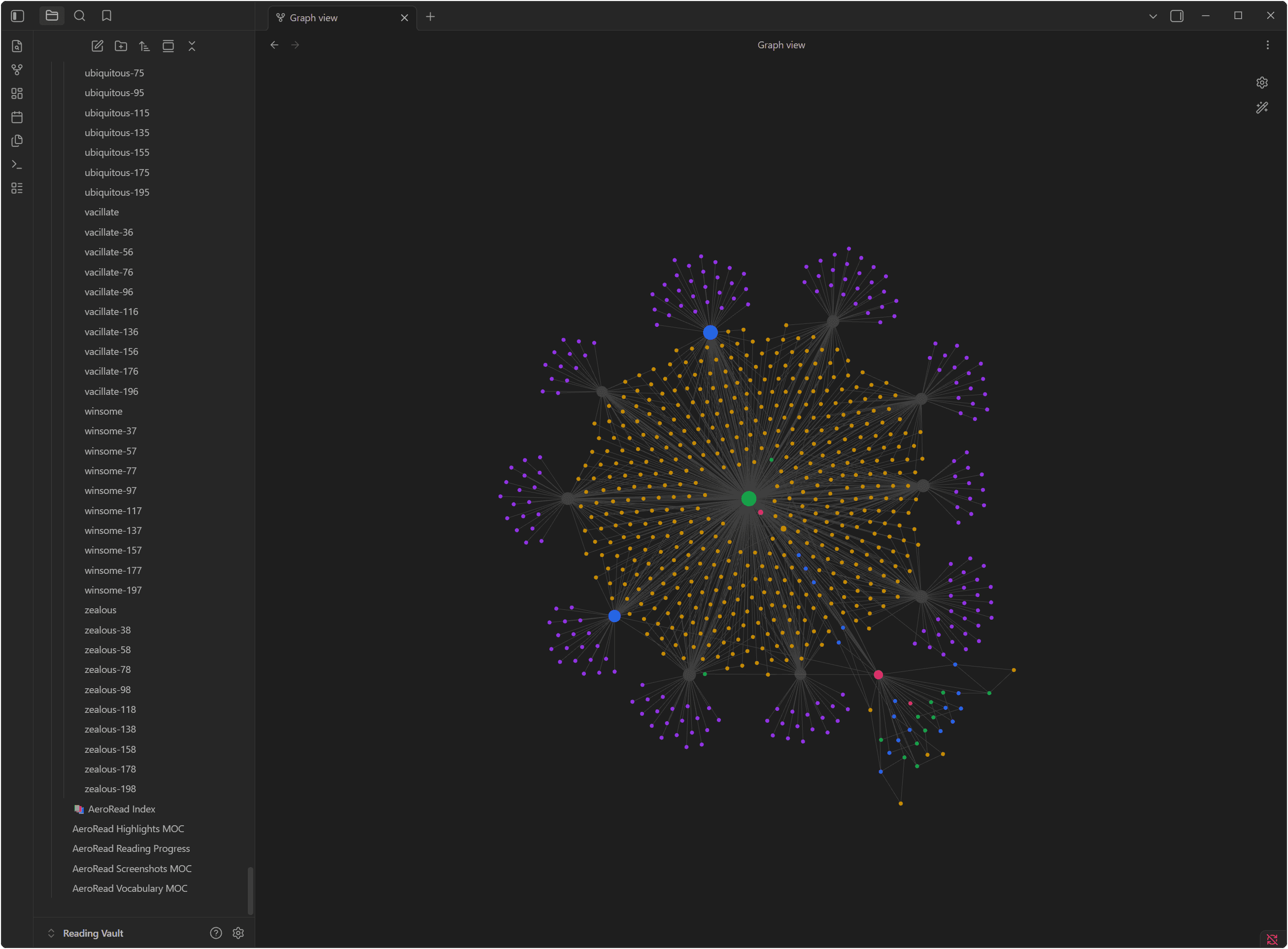Open the tab list dropdown arrow
Viewport: 1288px width, 949px height.
pos(1152,15)
